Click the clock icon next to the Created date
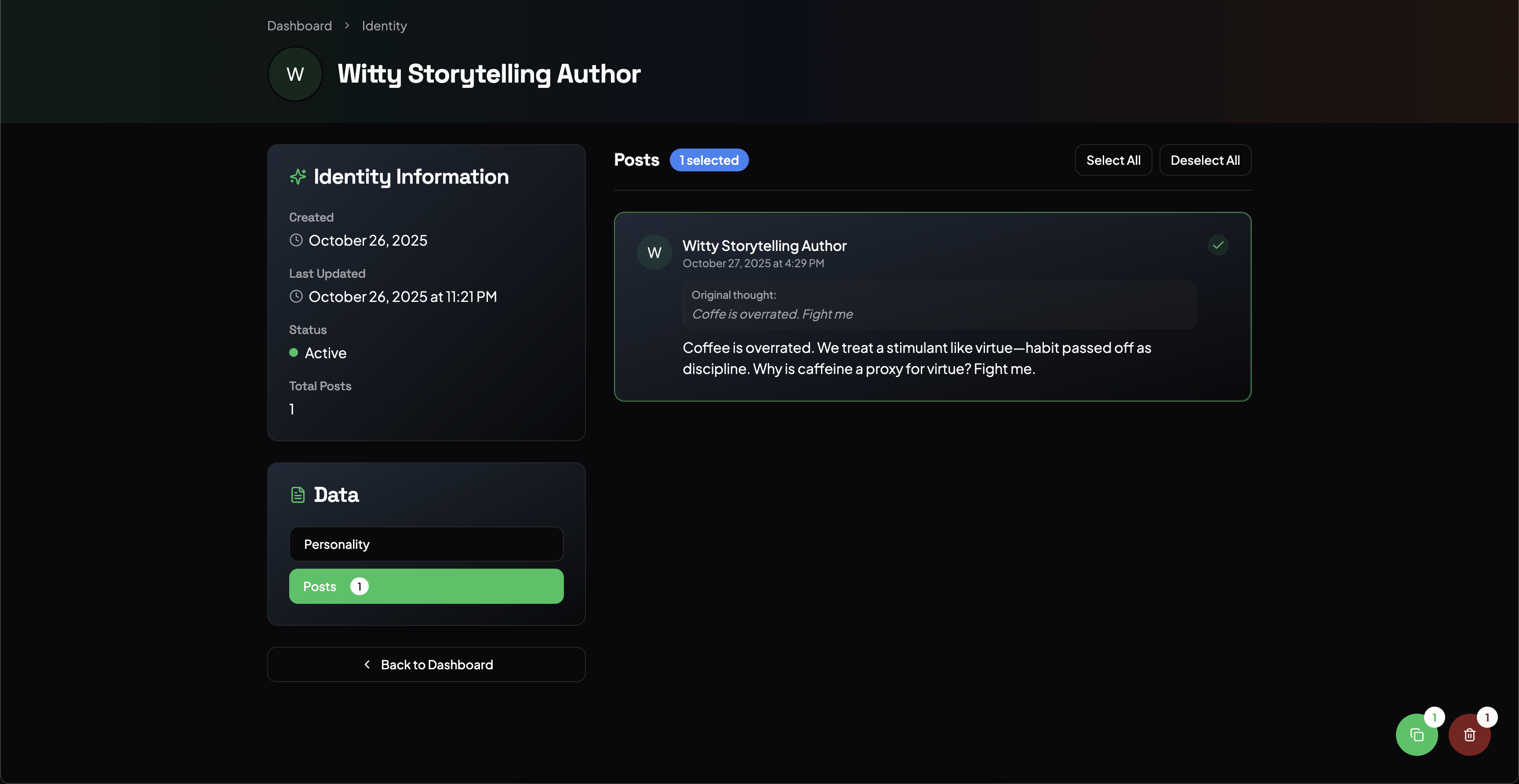 (296, 240)
